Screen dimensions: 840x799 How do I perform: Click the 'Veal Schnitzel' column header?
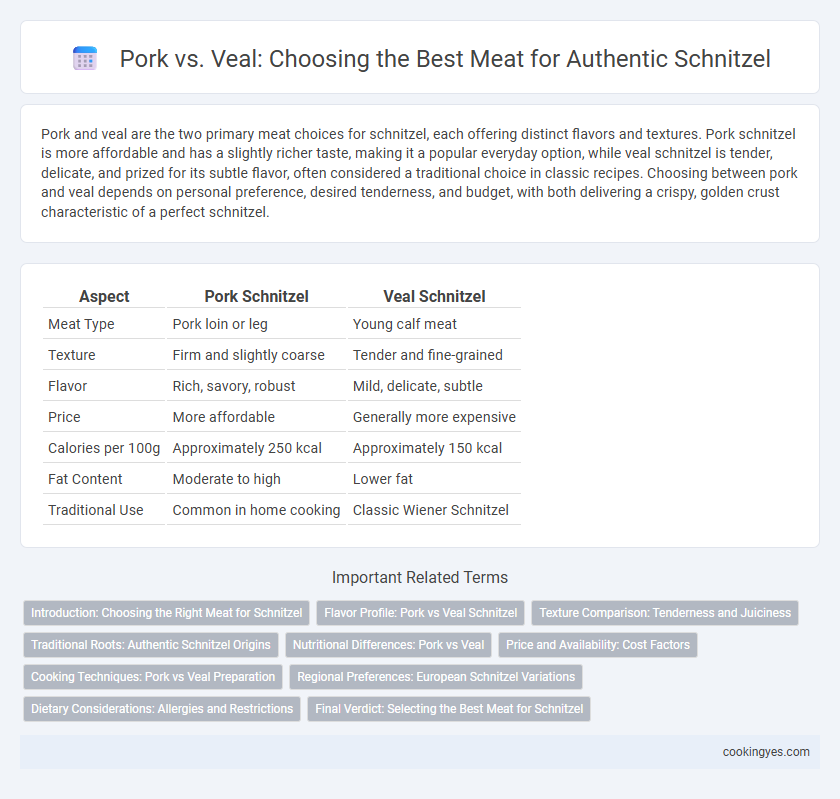coord(434,296)
